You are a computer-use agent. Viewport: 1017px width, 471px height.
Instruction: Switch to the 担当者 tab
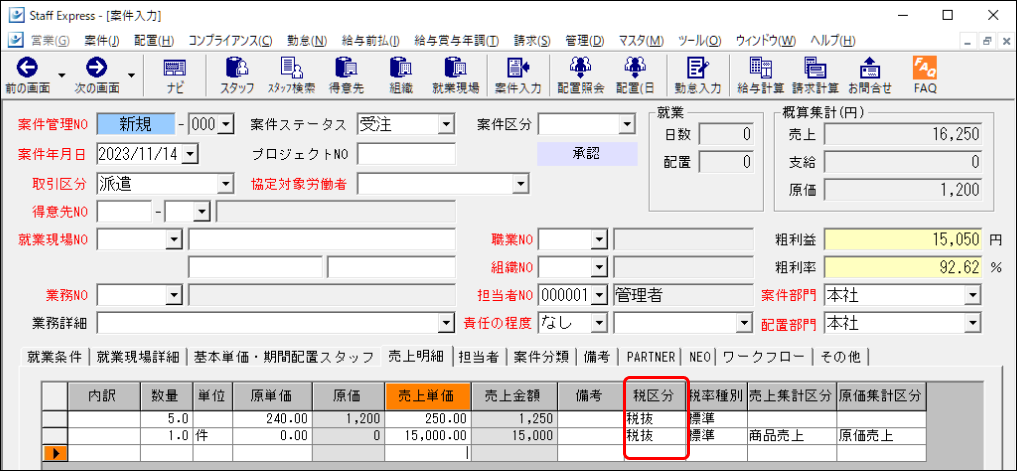[x=478, y=356]
